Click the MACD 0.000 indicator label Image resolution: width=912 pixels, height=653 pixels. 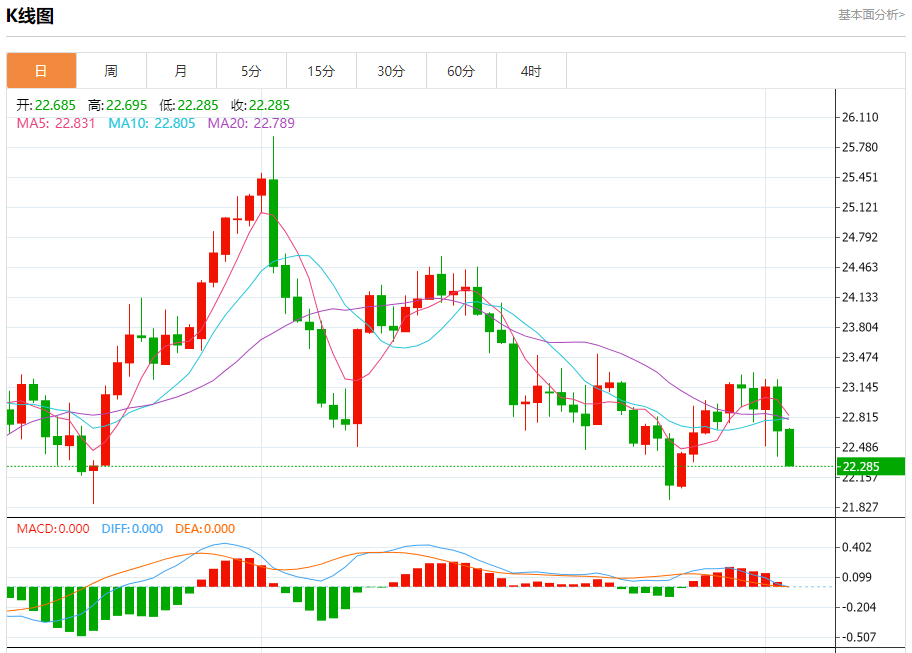tap(53, 529)
